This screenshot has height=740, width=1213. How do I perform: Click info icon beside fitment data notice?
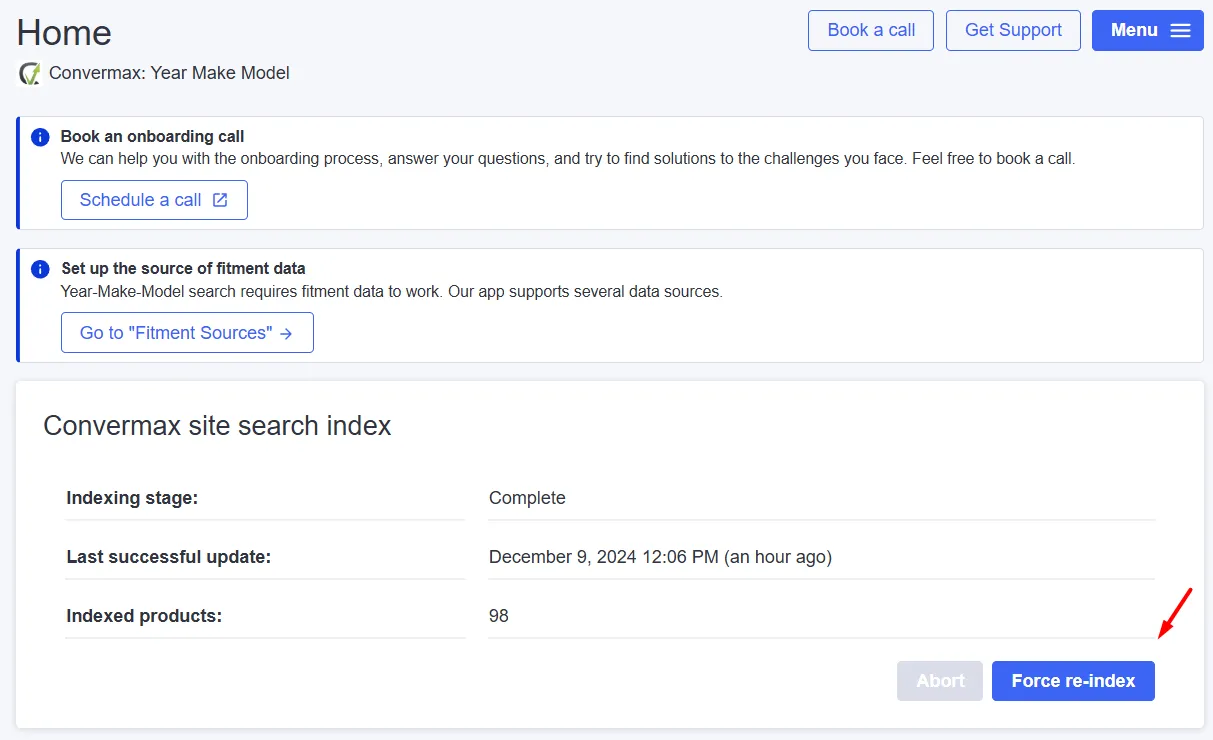(40, 269)
